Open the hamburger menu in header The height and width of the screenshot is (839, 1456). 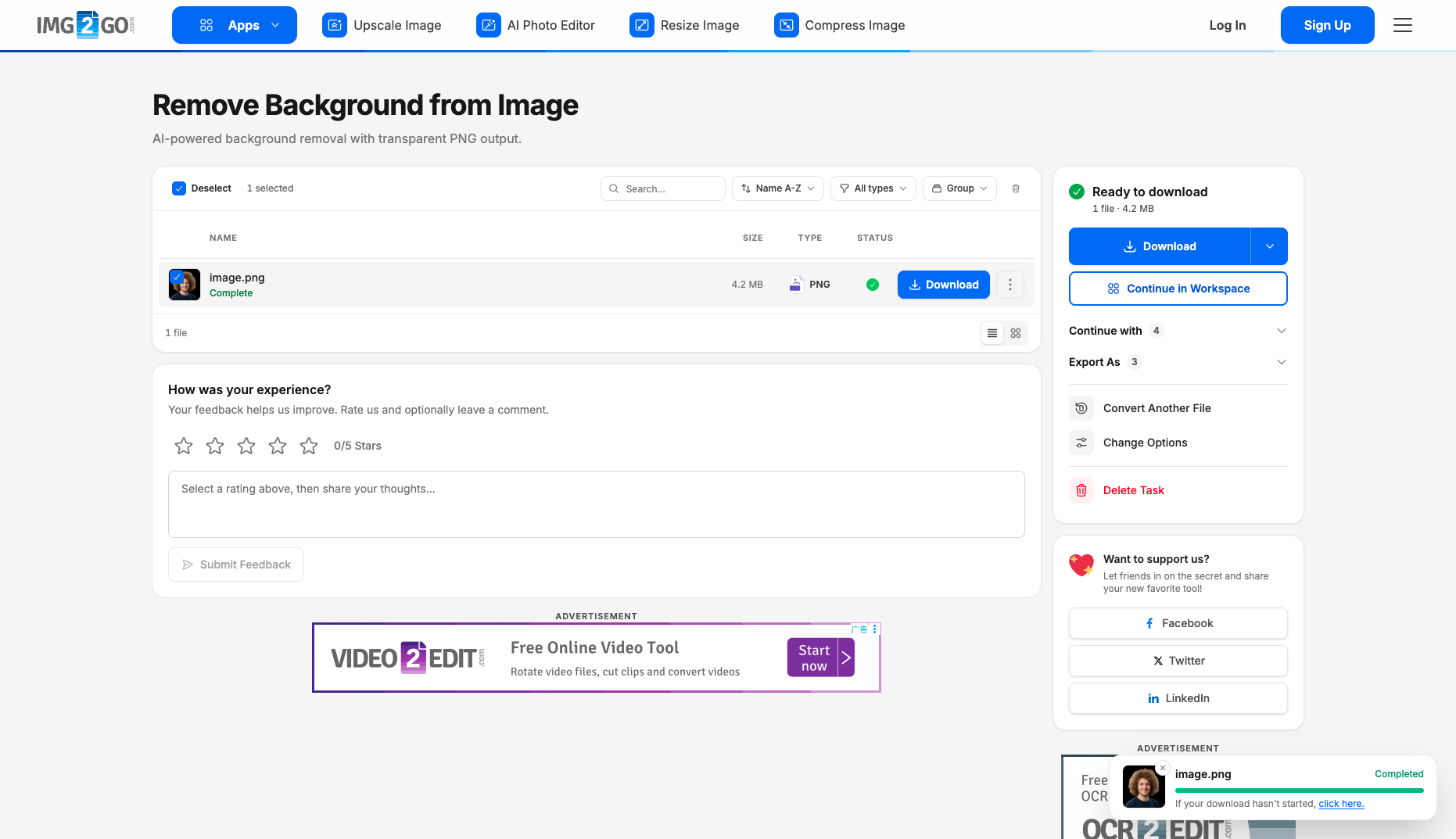pyautogui.click(x=1403, y=25)
